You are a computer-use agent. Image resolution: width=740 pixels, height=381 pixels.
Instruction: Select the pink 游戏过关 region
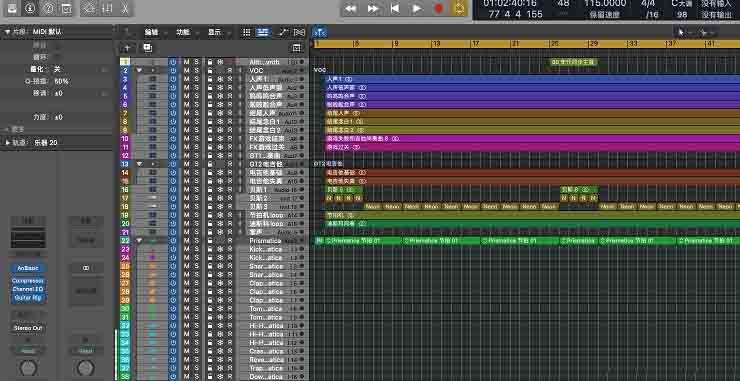tap(532, 147)
